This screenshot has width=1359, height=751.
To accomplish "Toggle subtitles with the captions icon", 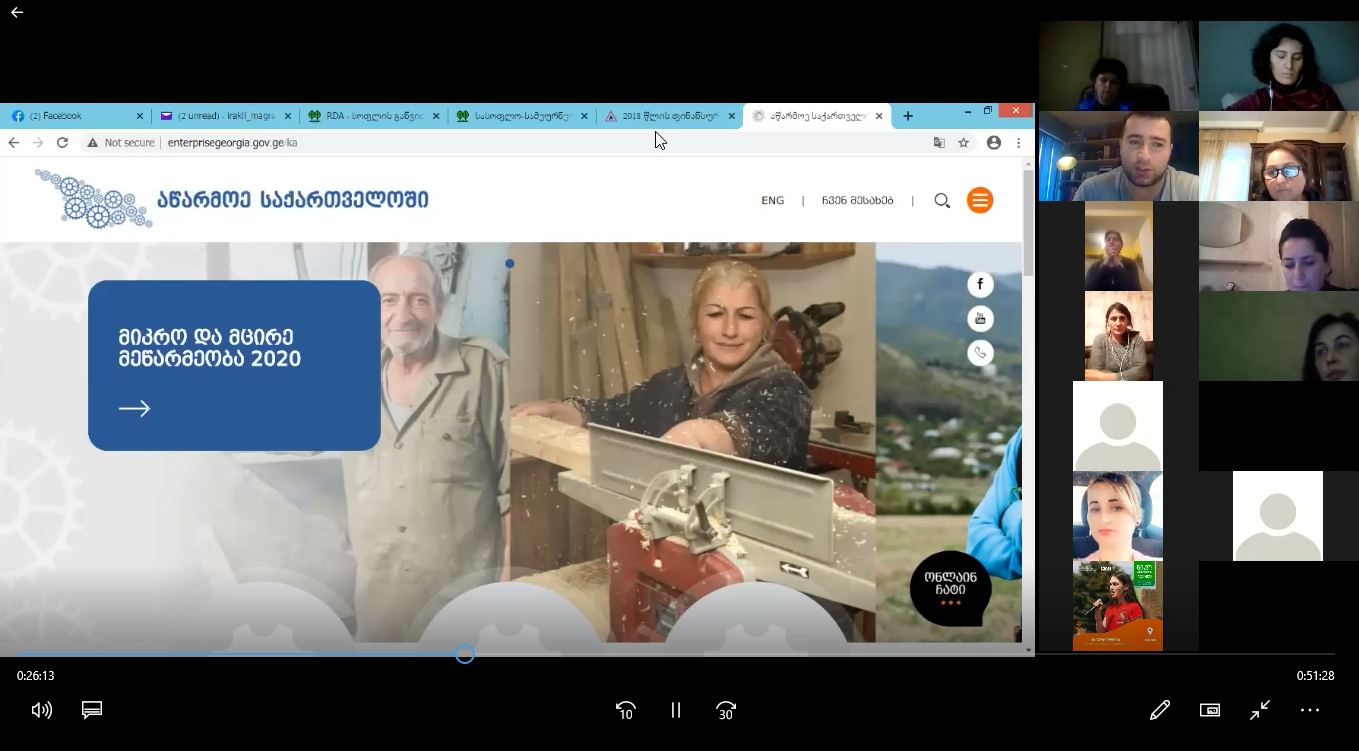I will click(92, 710).
